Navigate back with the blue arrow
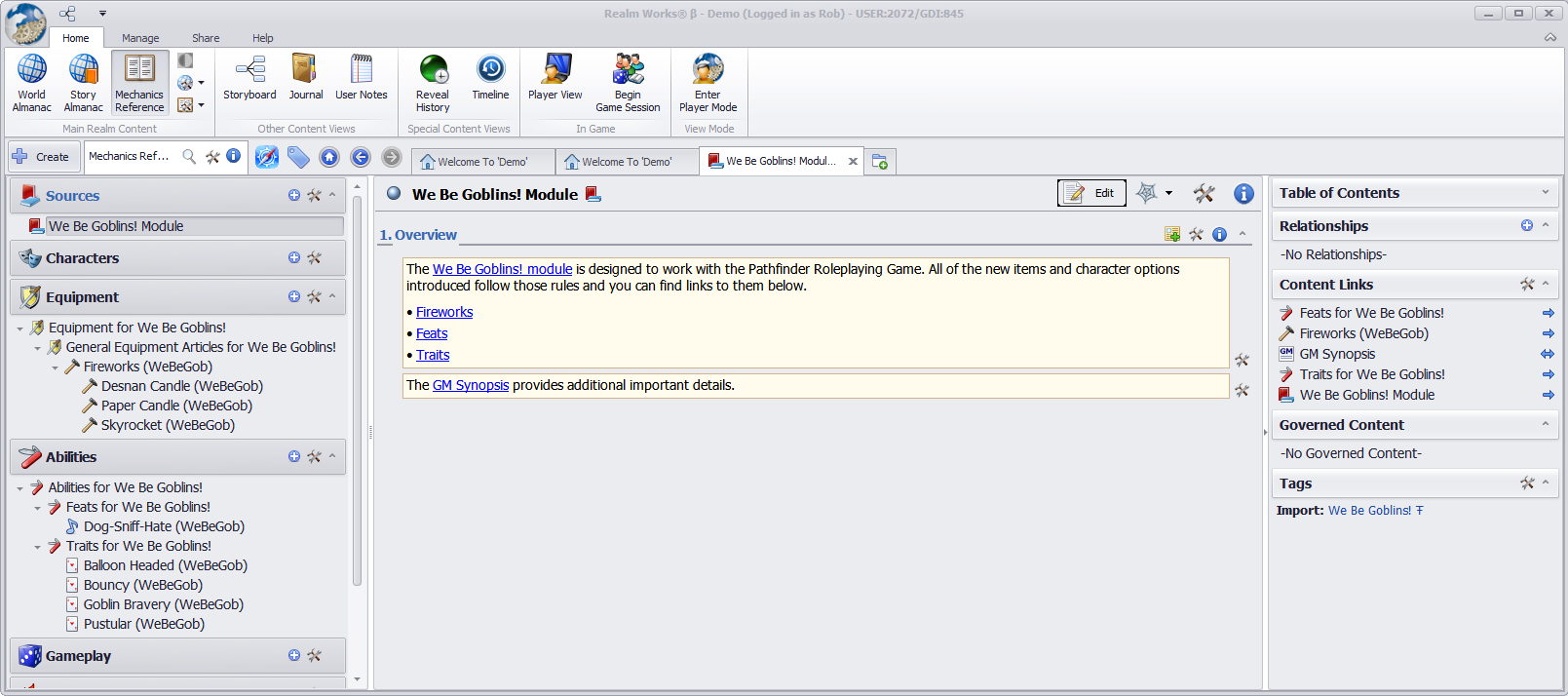 click(x=361, y=157)
